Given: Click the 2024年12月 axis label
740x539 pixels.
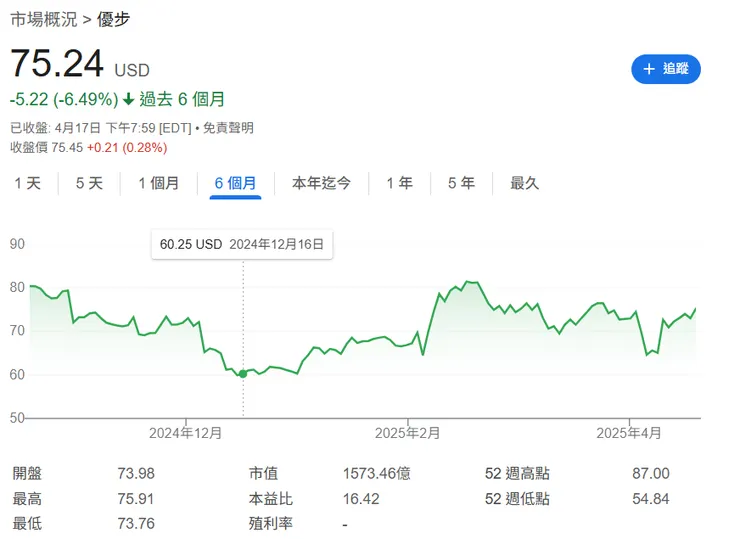Looking at the screenshot, I should pyautogui.click(x=185, y=433).
